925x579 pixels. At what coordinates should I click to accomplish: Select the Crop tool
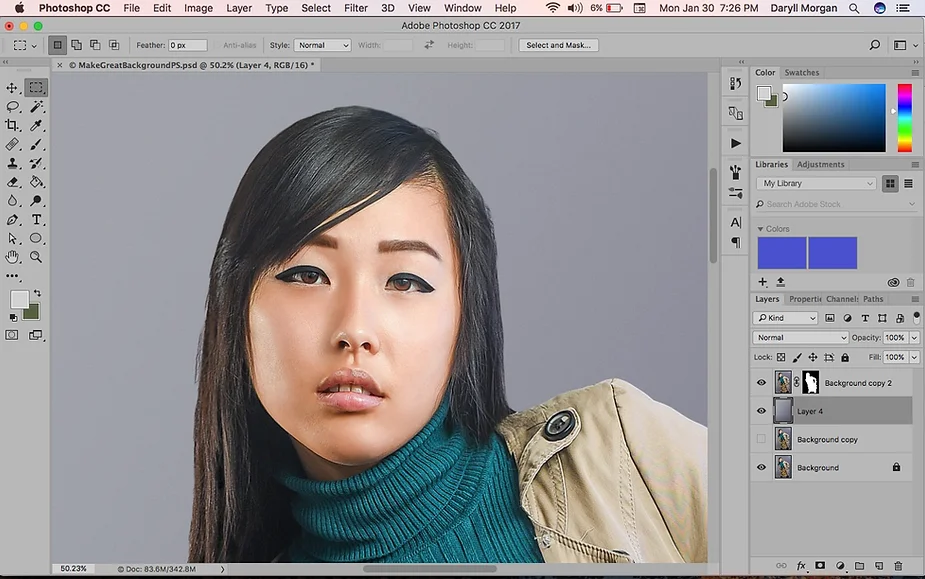click(x=12, y=125)
